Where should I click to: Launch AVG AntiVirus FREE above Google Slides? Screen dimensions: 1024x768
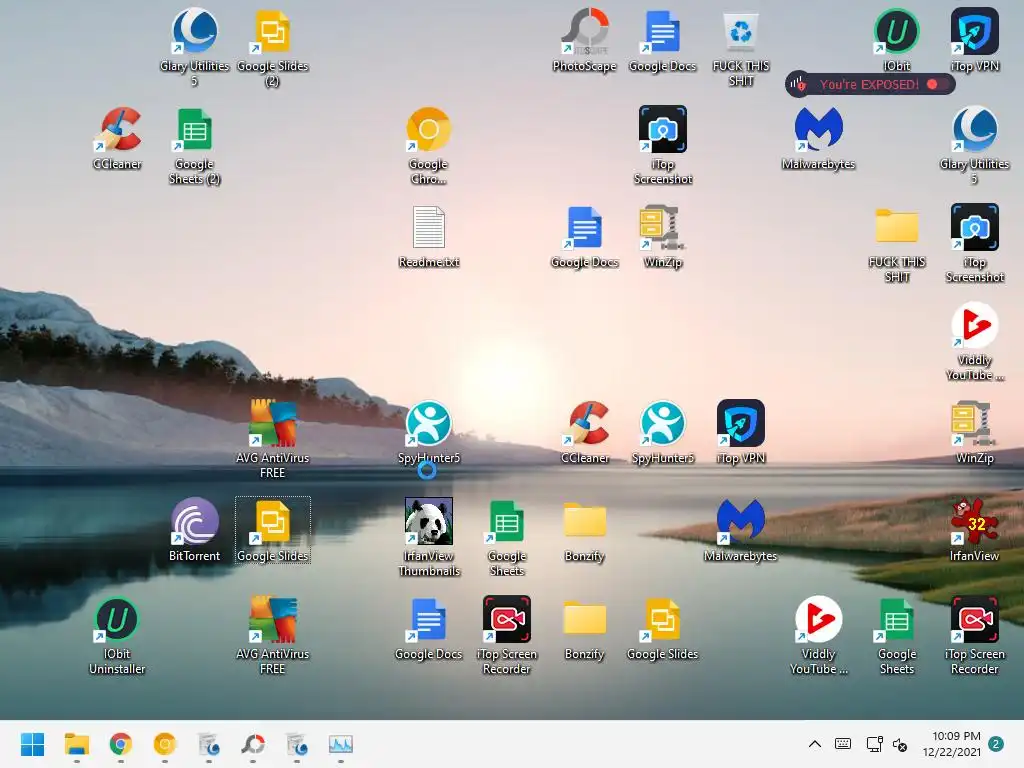pyautogui.click(x=272, y=439)
